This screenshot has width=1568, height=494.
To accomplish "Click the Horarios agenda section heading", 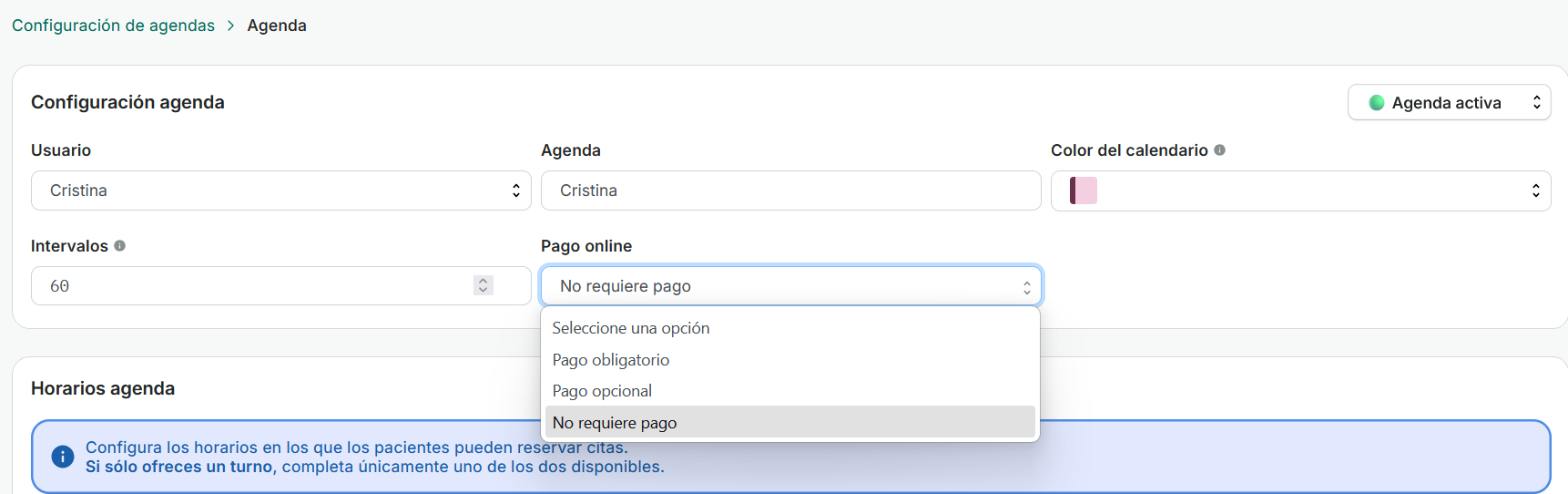I will [103, 388].
